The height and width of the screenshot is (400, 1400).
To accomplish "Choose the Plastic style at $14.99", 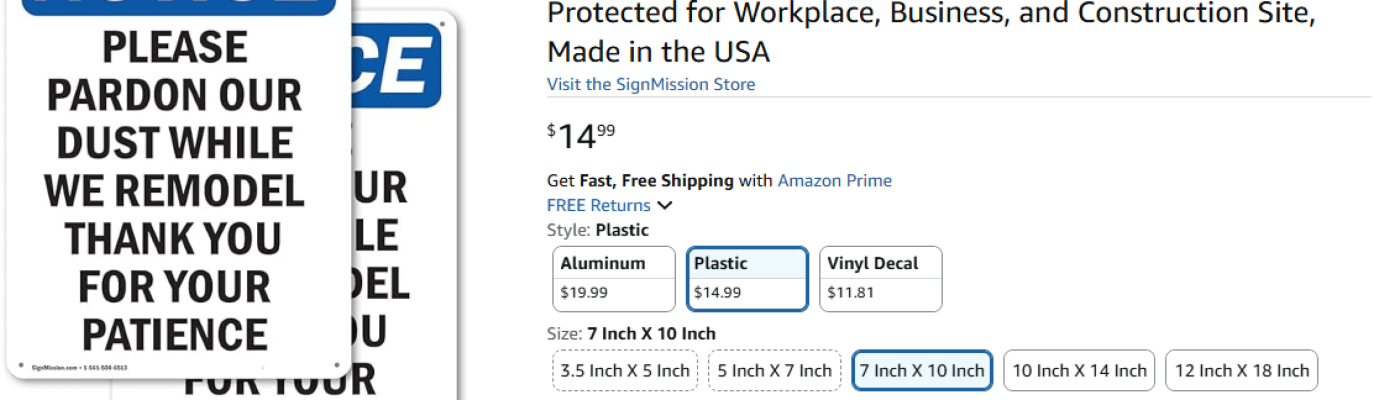I will [747, 279].
